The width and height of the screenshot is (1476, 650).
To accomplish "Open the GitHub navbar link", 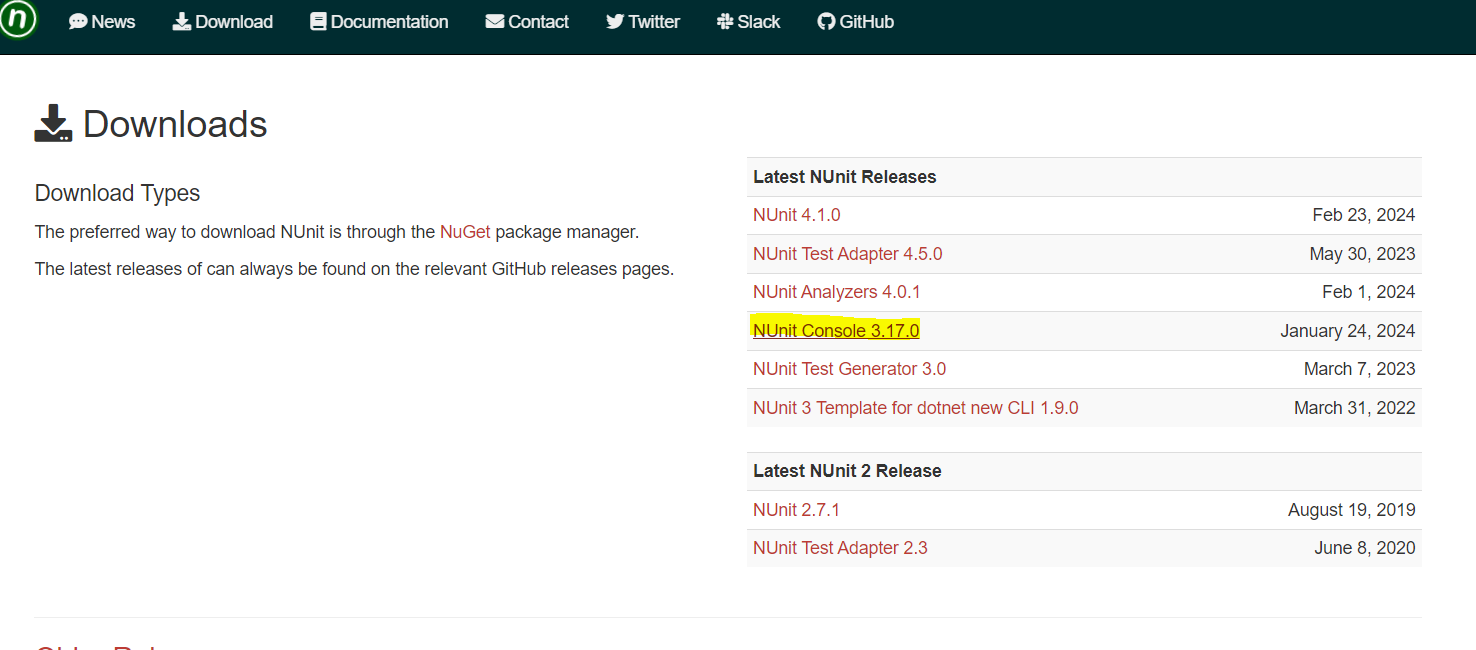I will click(x=856, y=22).
